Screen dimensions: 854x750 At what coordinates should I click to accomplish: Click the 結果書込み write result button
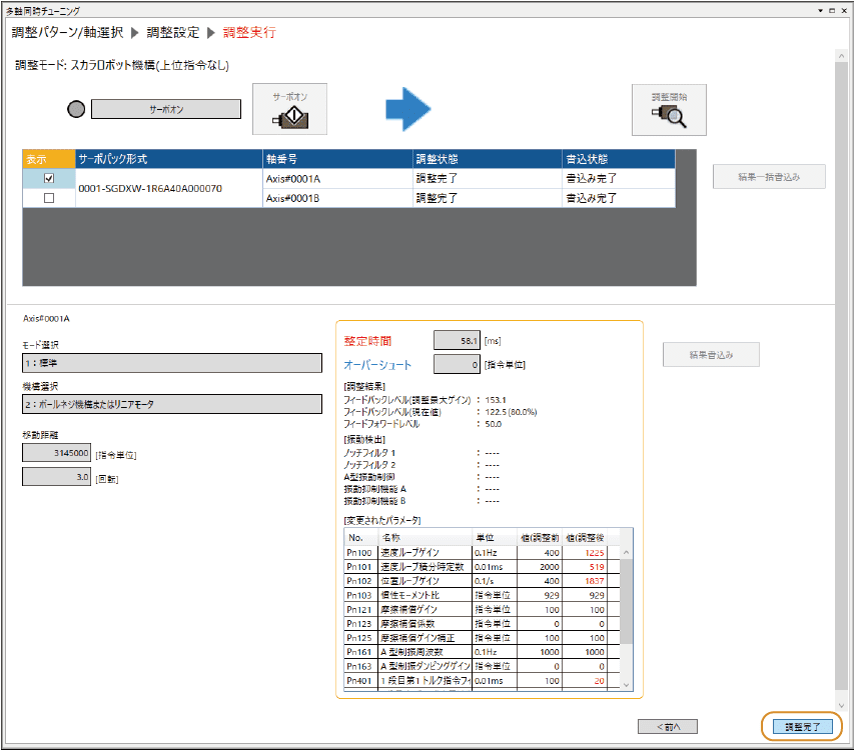tap(710, 354)
